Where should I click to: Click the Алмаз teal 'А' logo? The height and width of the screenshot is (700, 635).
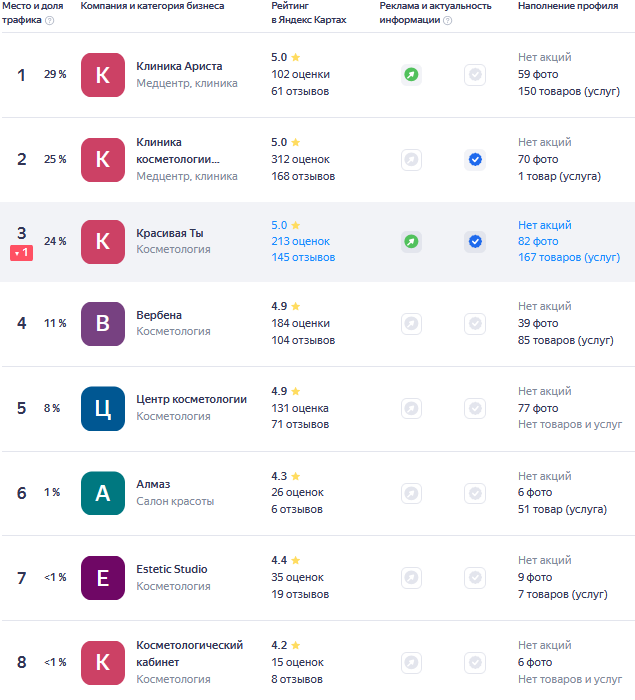103,493
